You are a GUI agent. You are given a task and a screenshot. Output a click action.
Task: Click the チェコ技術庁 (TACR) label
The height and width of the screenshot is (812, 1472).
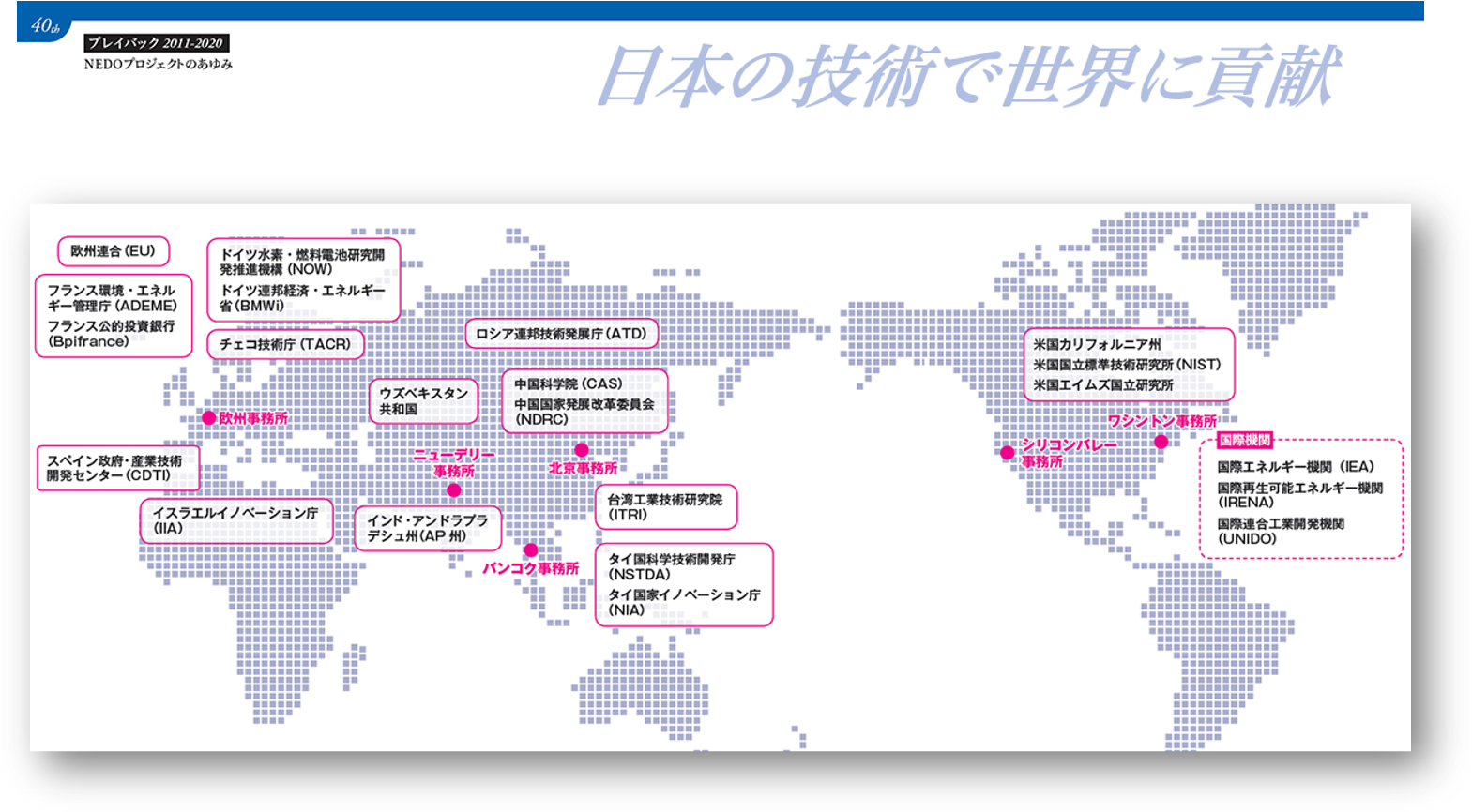[285, 344]
